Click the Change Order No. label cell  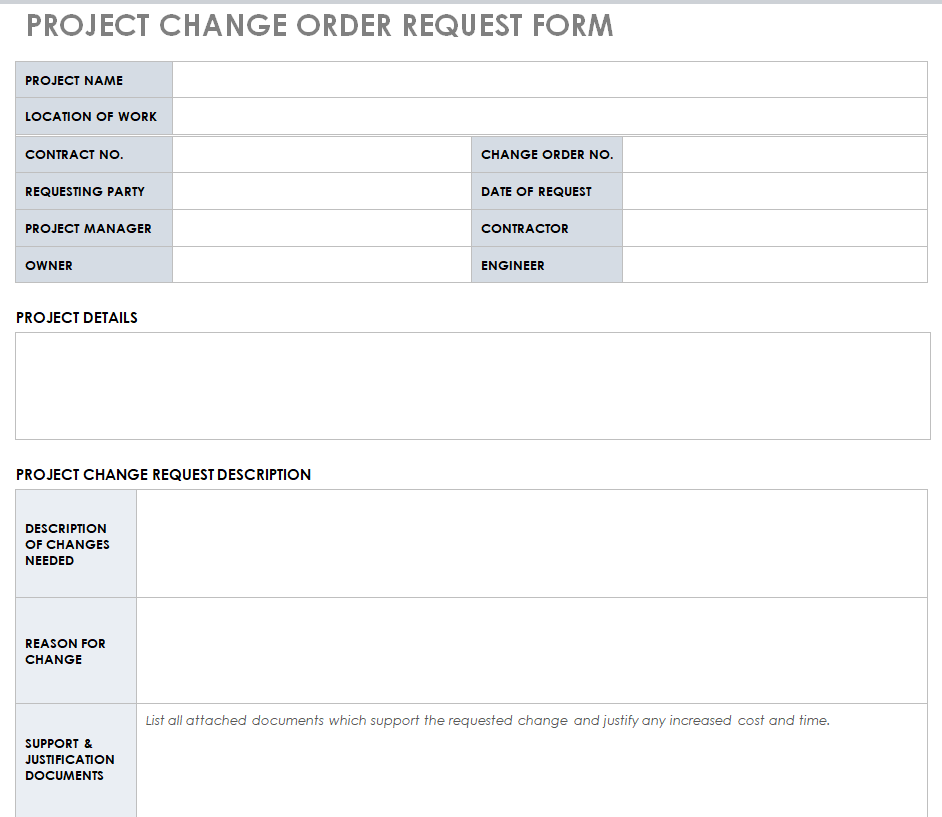click(x=547, y=155)
